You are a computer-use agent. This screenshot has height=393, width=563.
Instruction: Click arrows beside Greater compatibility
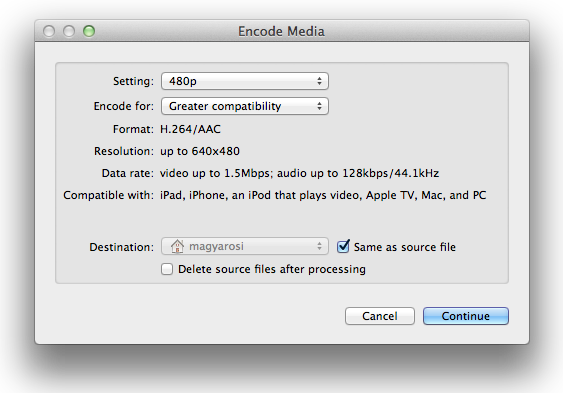[x=319, y=106]
